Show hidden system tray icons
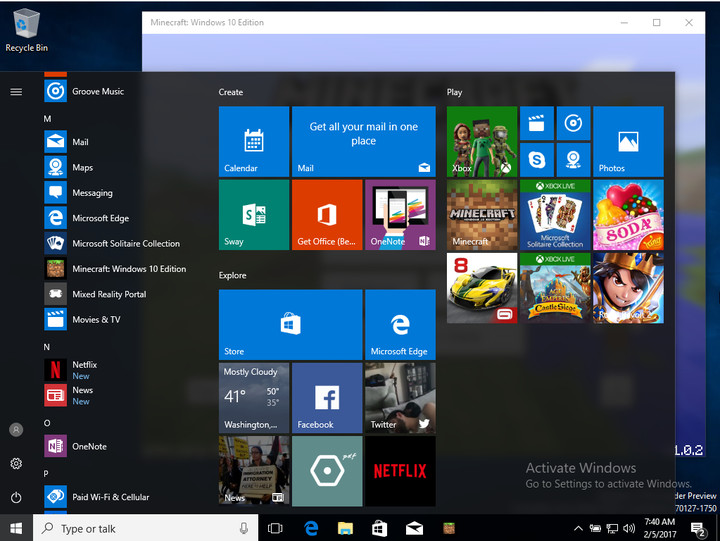 [578, 529]
